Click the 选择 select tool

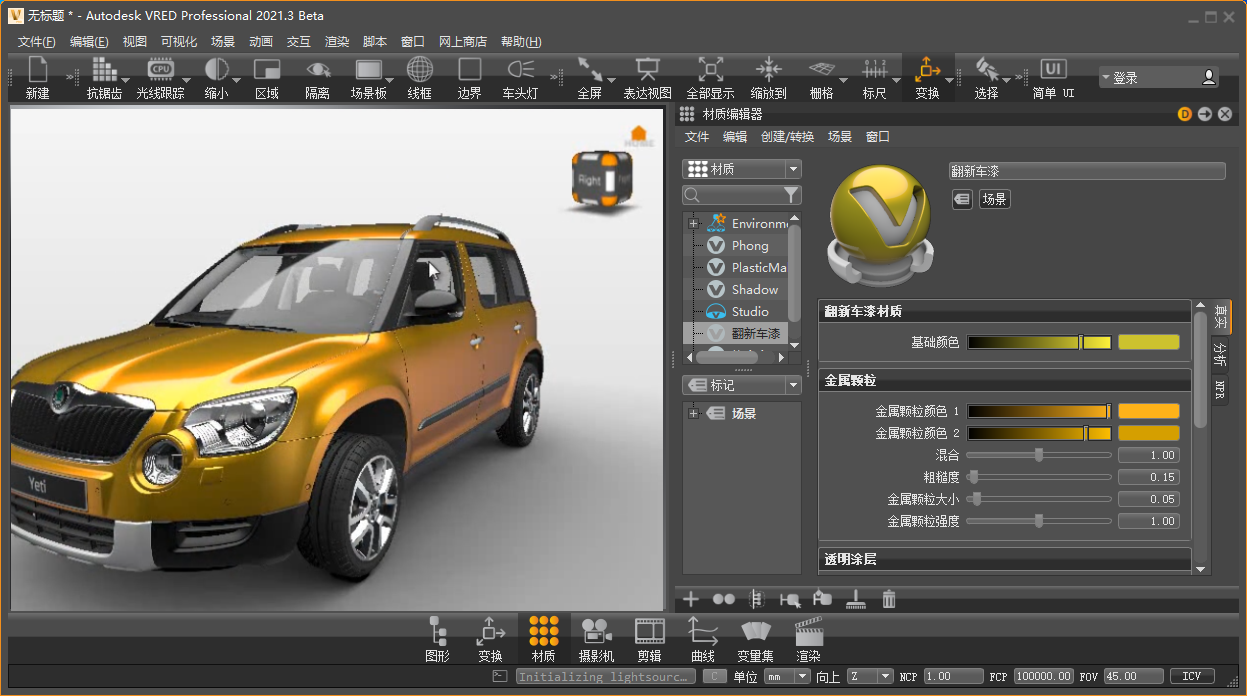986,78
